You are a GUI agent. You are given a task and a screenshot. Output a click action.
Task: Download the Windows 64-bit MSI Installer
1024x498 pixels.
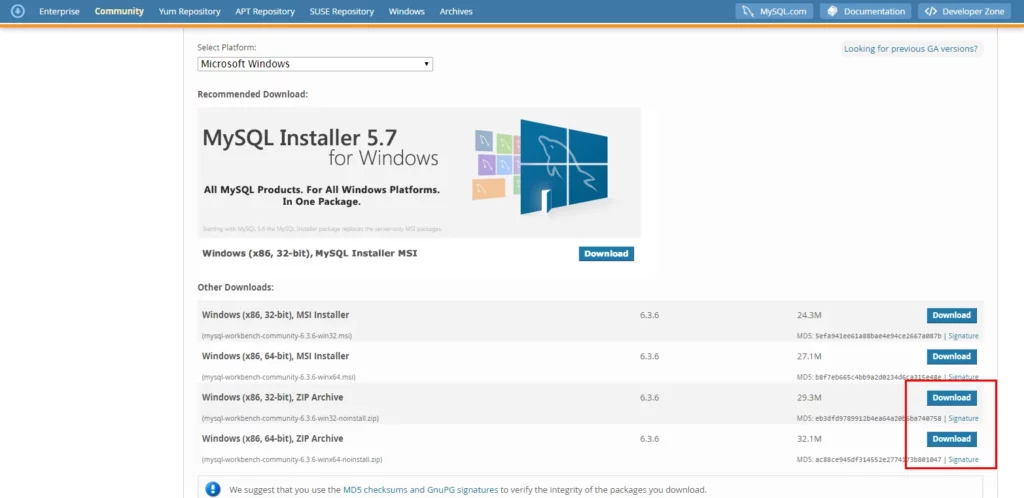pyautogui.click(x=952, y=356)
